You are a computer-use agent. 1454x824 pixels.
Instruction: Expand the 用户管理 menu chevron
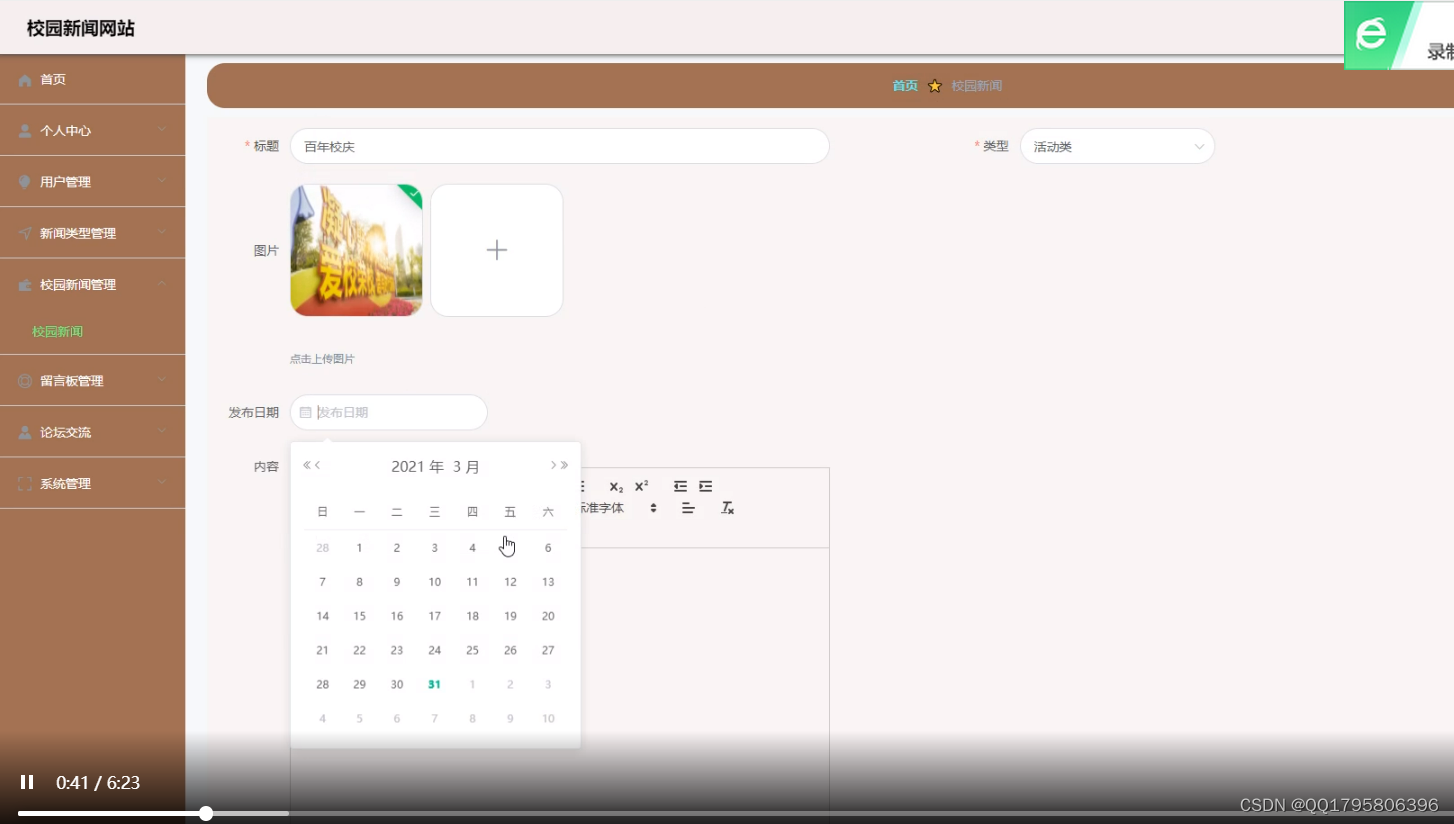tap(162, 181)
